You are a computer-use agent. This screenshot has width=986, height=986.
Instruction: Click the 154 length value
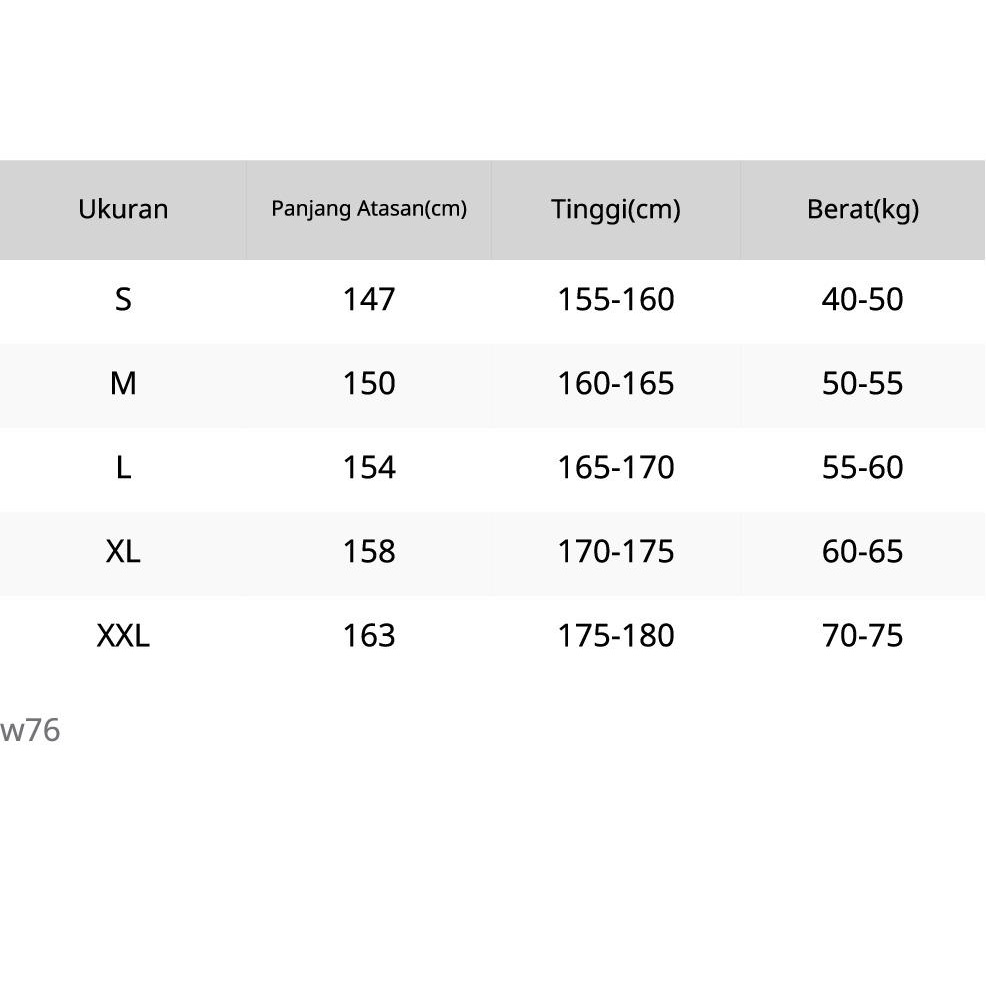pos(369,467)
